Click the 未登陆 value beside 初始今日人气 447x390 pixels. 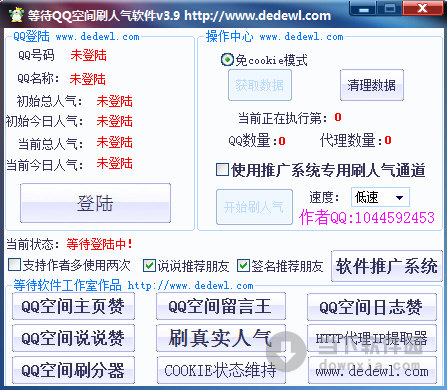pos(115,121)
